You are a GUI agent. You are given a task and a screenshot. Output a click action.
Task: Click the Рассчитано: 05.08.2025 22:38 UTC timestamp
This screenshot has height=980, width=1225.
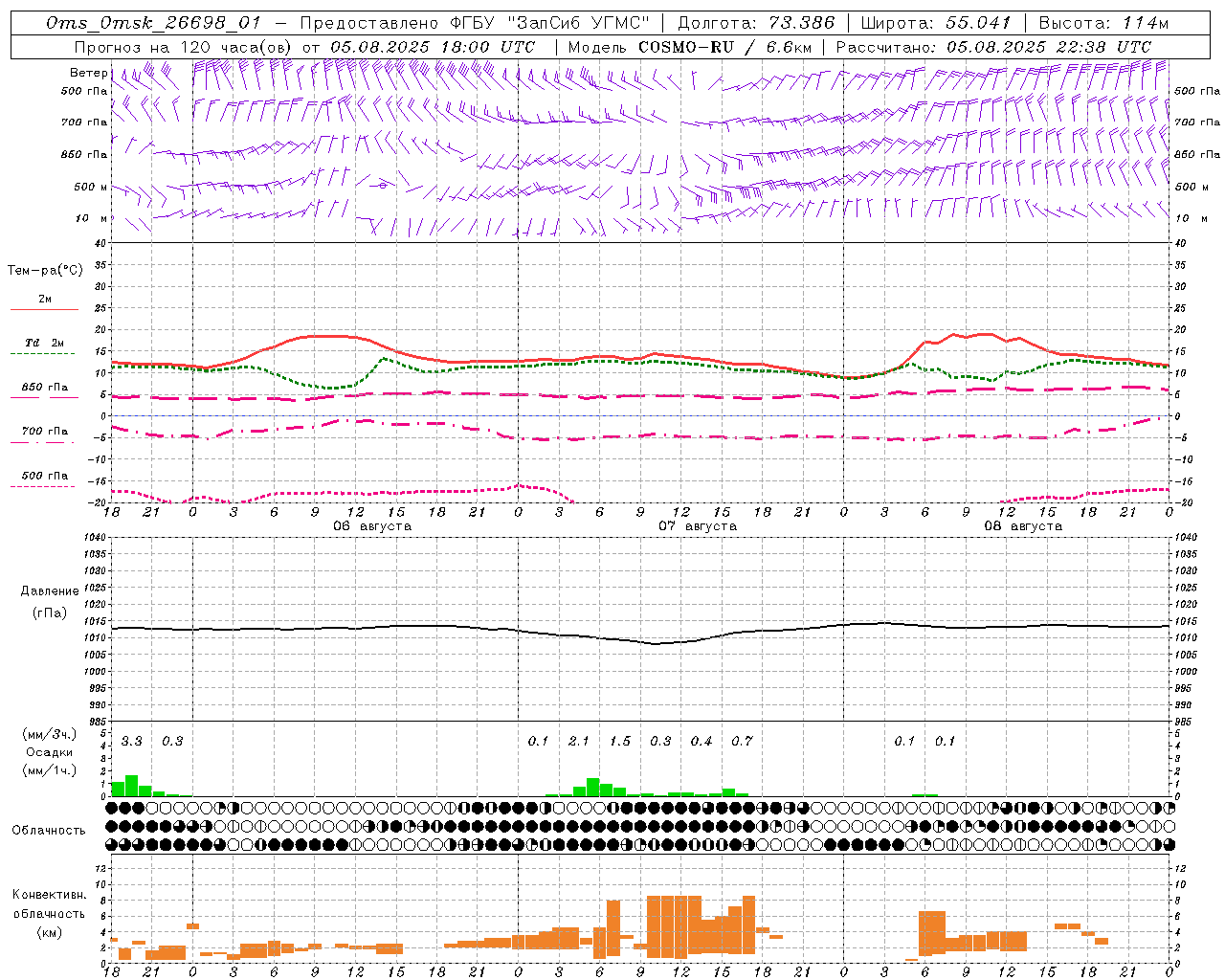(x=993, y=47)
